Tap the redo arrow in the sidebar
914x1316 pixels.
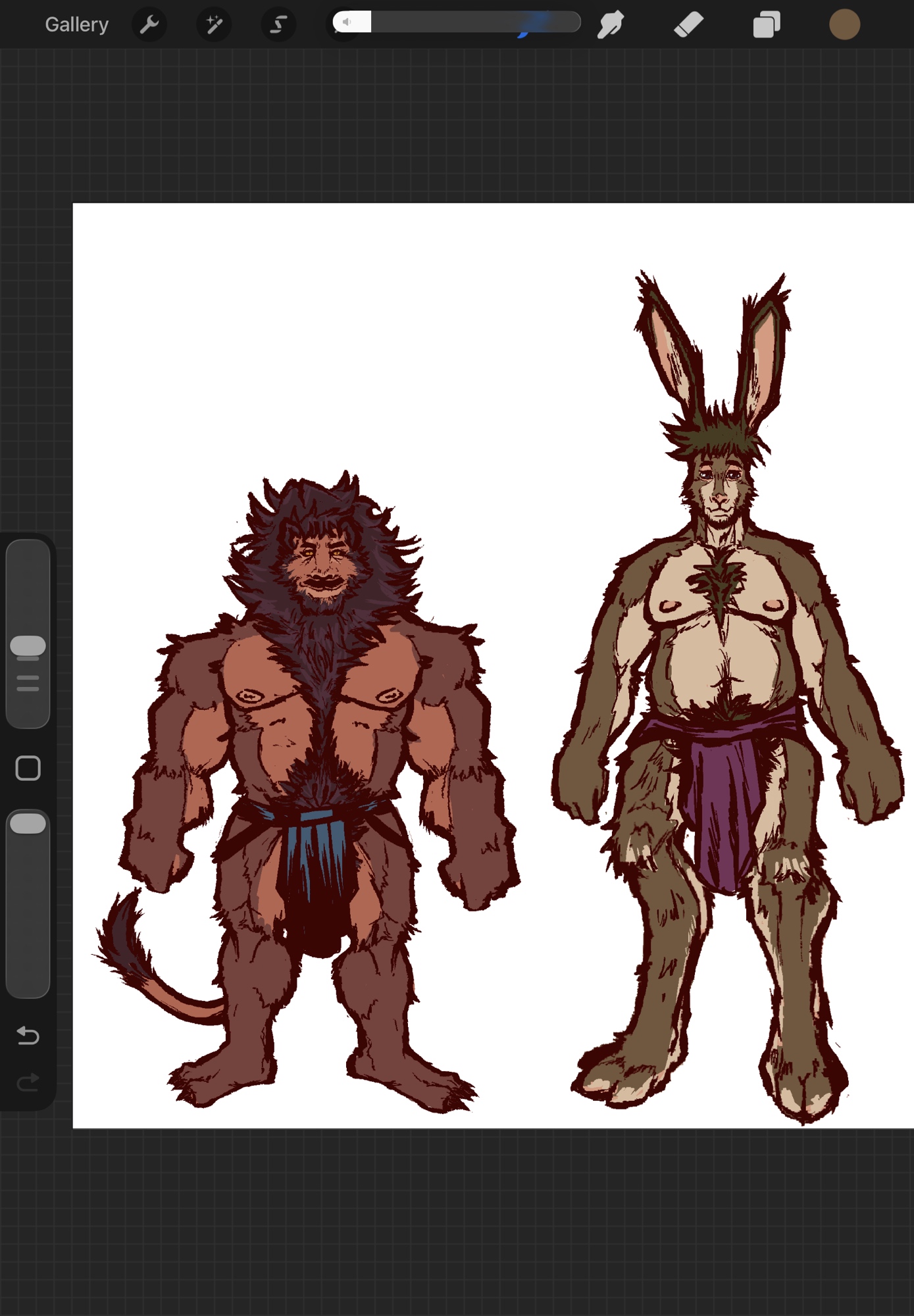pos(28,1082)
